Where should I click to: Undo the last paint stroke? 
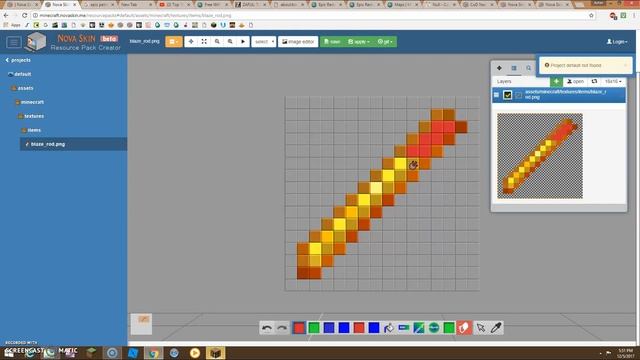pyautogui.click(x=267, y=328)
